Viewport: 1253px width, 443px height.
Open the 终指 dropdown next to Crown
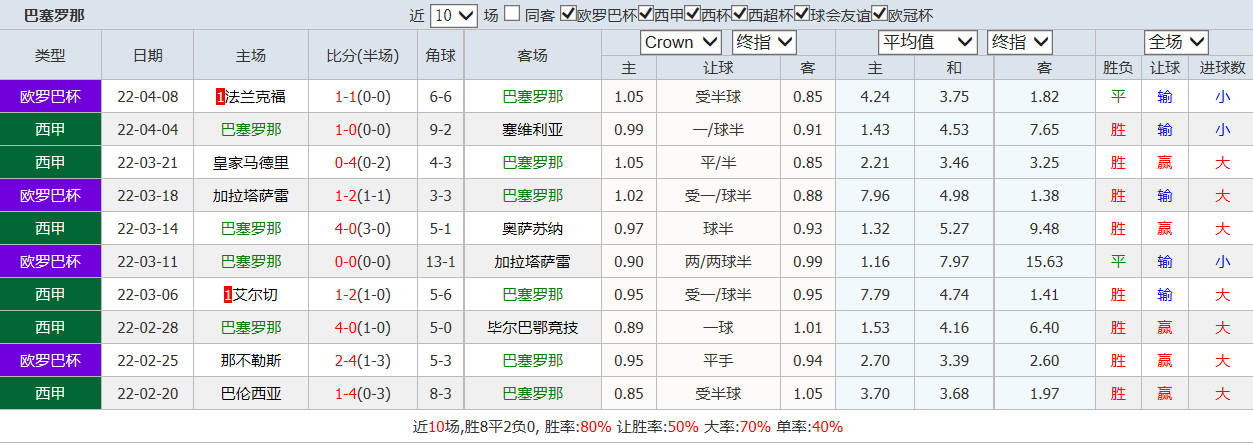(764, 42)
